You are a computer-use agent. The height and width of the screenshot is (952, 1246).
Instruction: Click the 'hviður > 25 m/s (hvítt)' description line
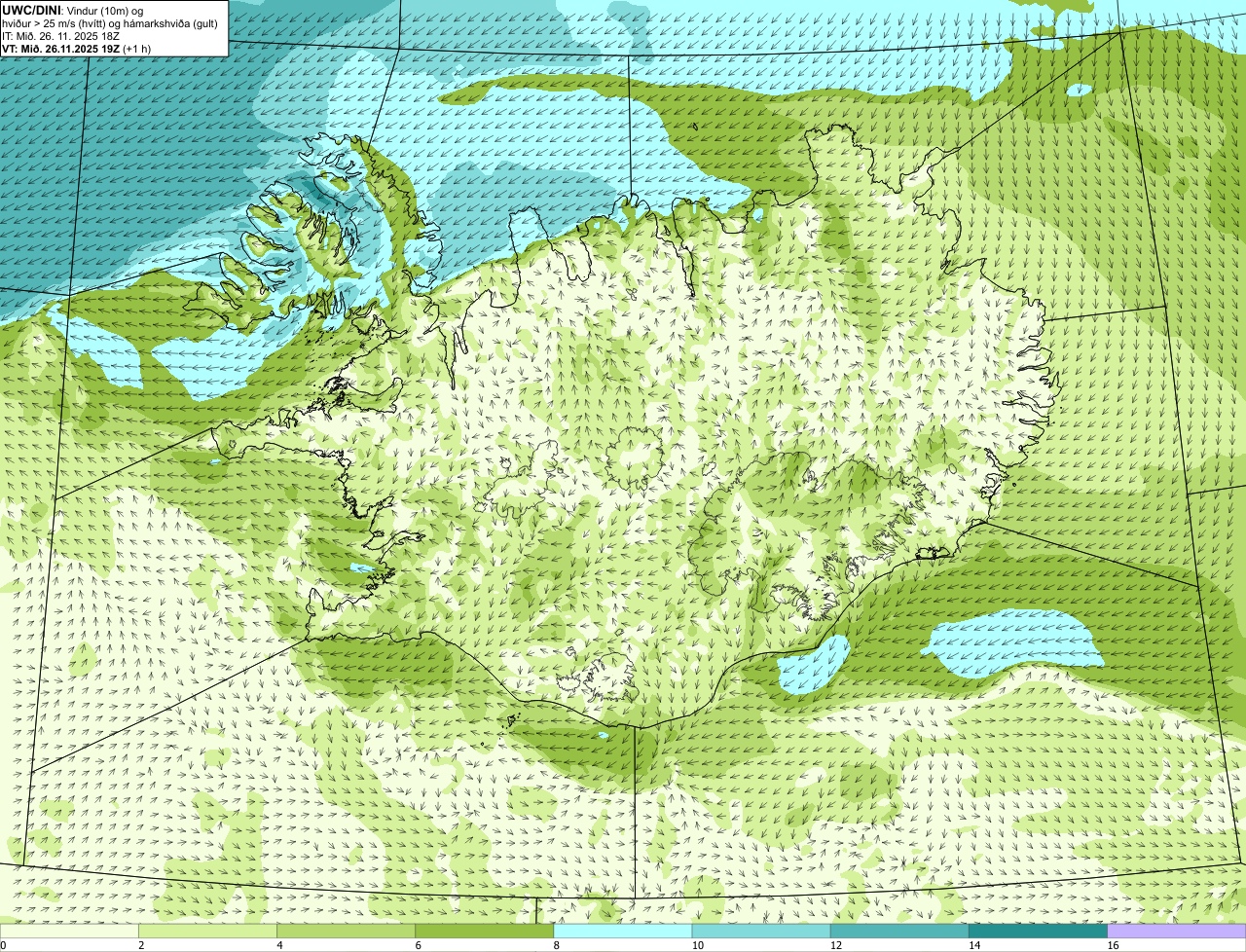pos(110,23)
